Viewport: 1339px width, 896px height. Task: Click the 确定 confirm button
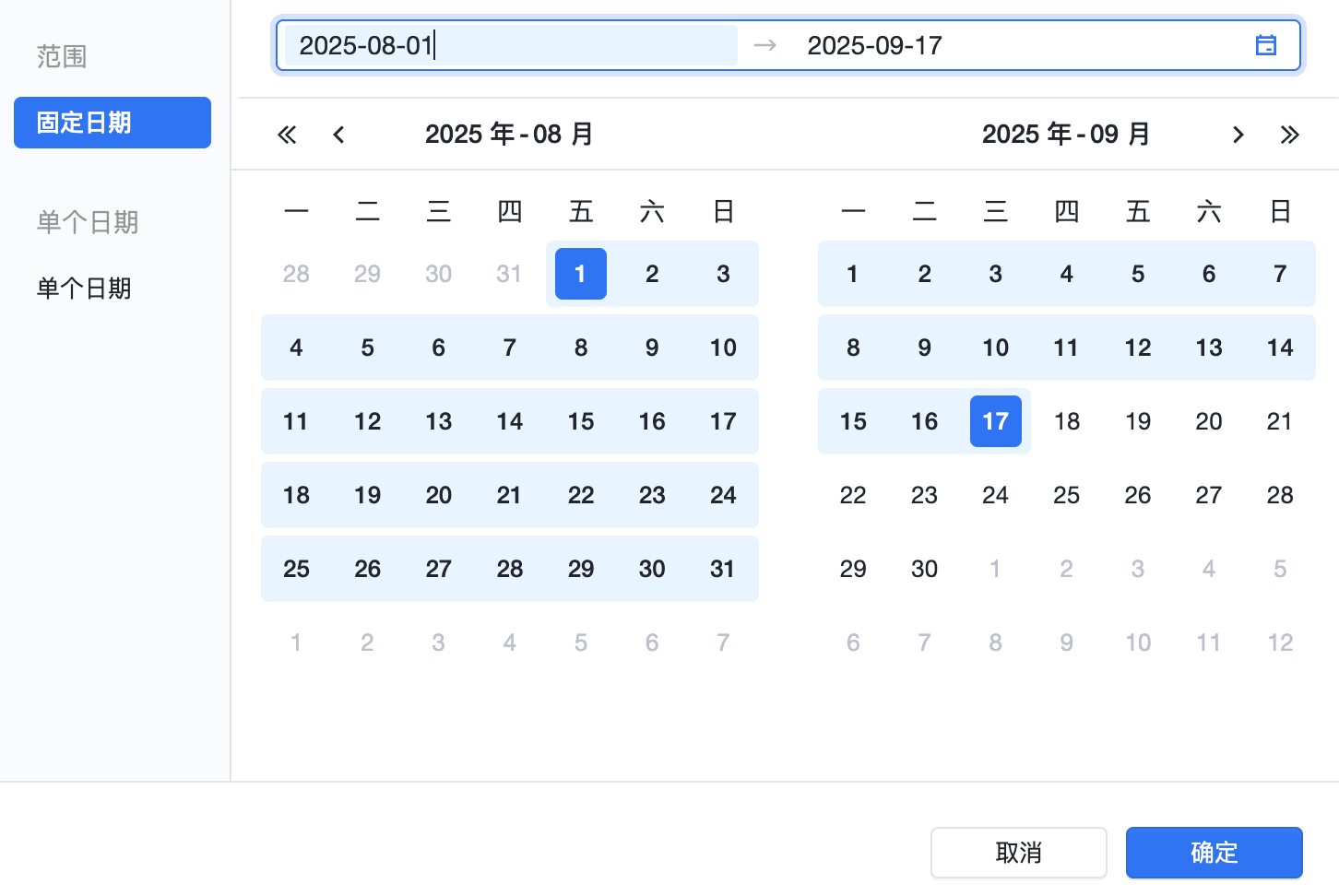click(x=1214, y=853)
